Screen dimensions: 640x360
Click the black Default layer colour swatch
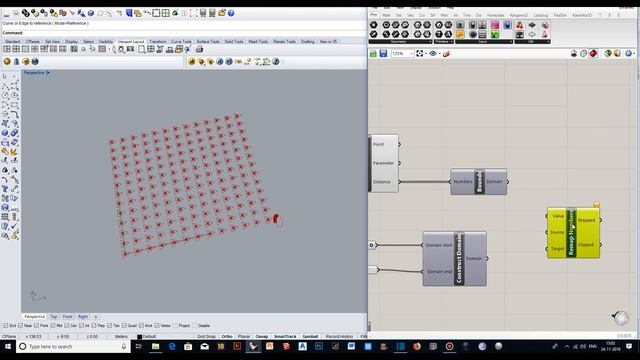coord(140,337)
